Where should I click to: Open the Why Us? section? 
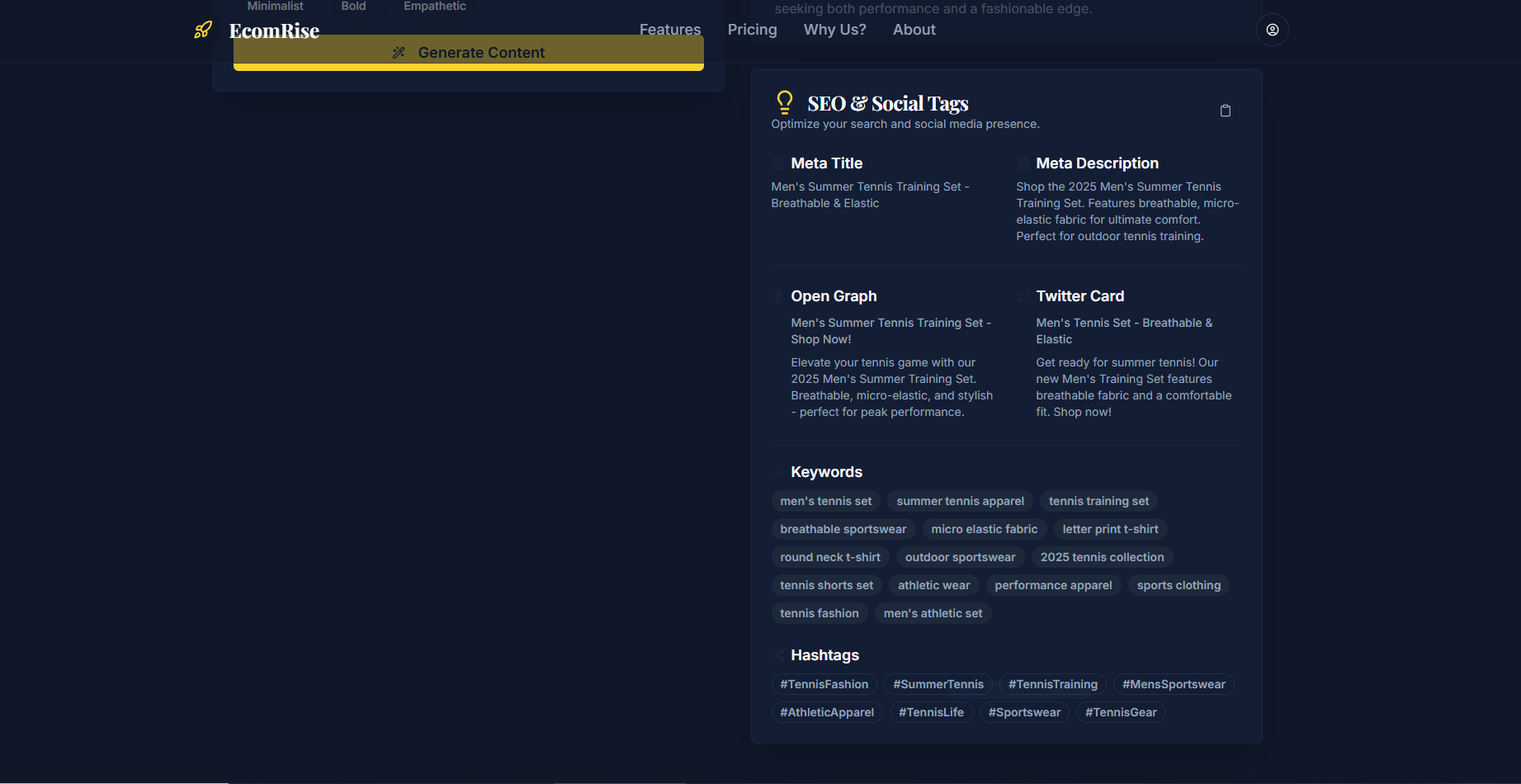pyautogui.click(x=834, y=30)
